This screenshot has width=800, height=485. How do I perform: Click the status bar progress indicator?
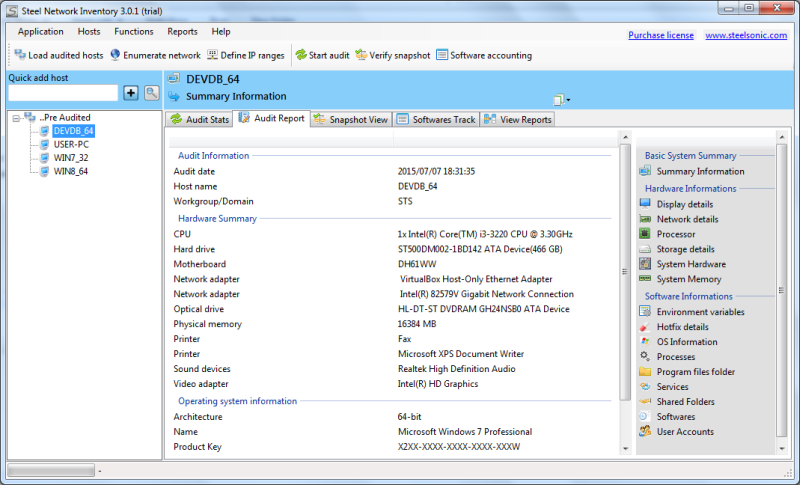tap(51, 470)
